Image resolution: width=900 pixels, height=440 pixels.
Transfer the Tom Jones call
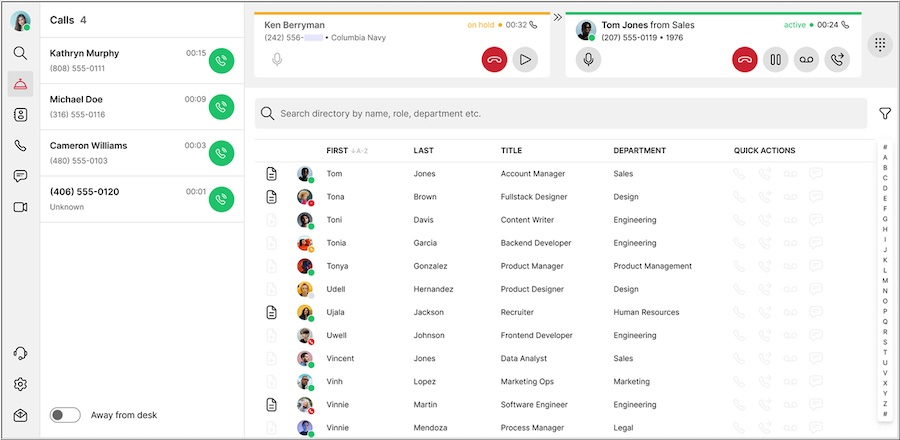pyautogui.click(x=837, y=60)
